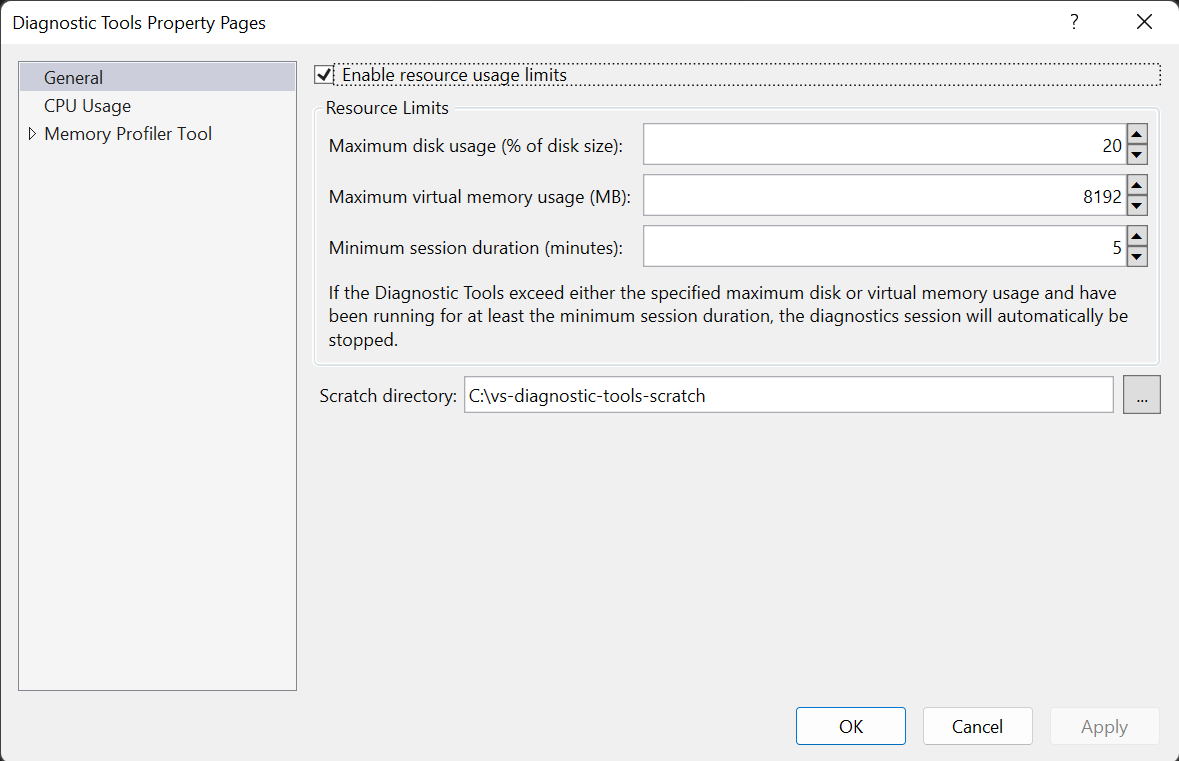This screenshot has width=1179, height=761.
Task: Decrease maximum disk usage with down arrow
Action: click(1136, 155)
